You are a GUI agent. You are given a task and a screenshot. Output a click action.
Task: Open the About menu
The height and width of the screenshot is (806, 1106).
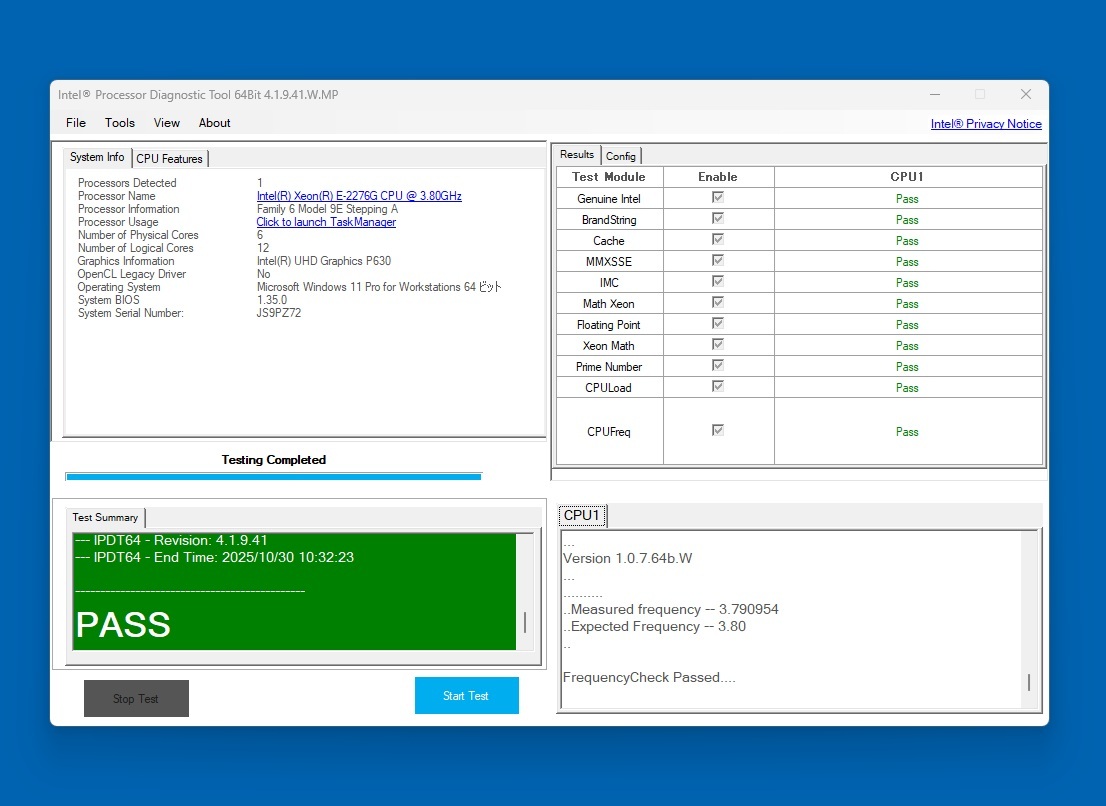(x=214, y=123)
